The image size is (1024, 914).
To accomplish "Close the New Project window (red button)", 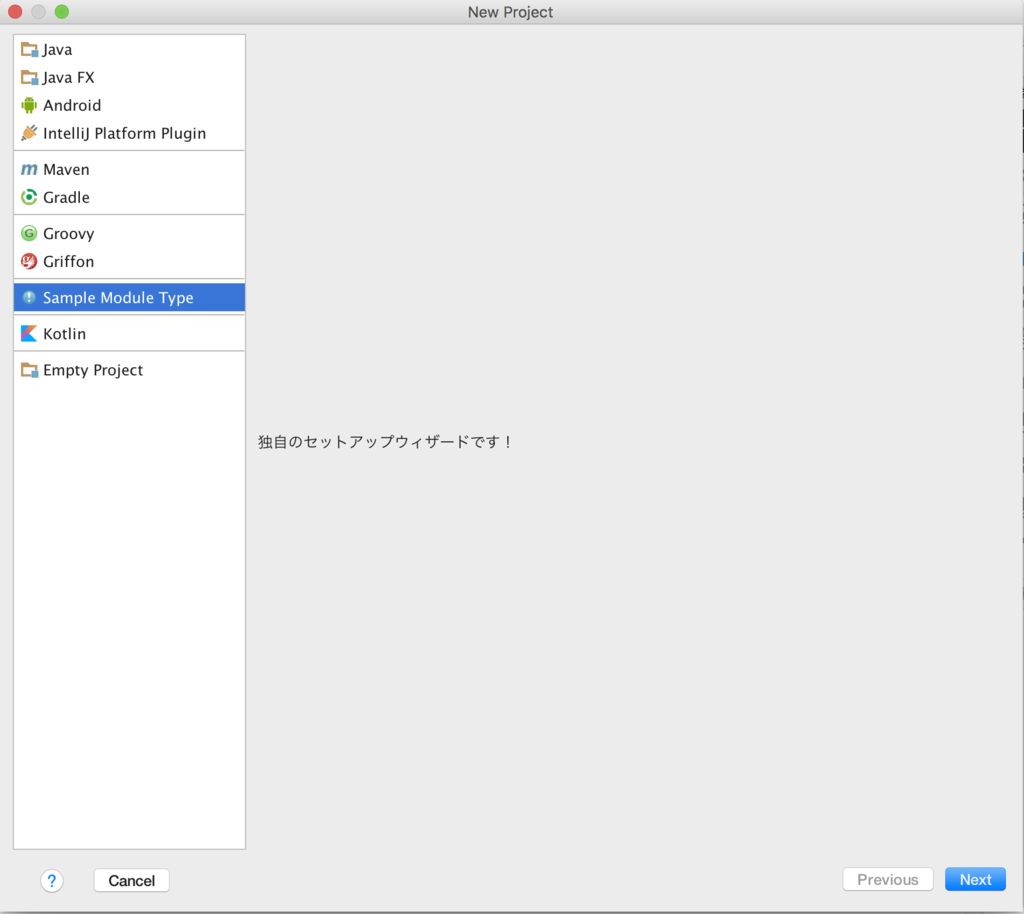I will coord(15,12).
